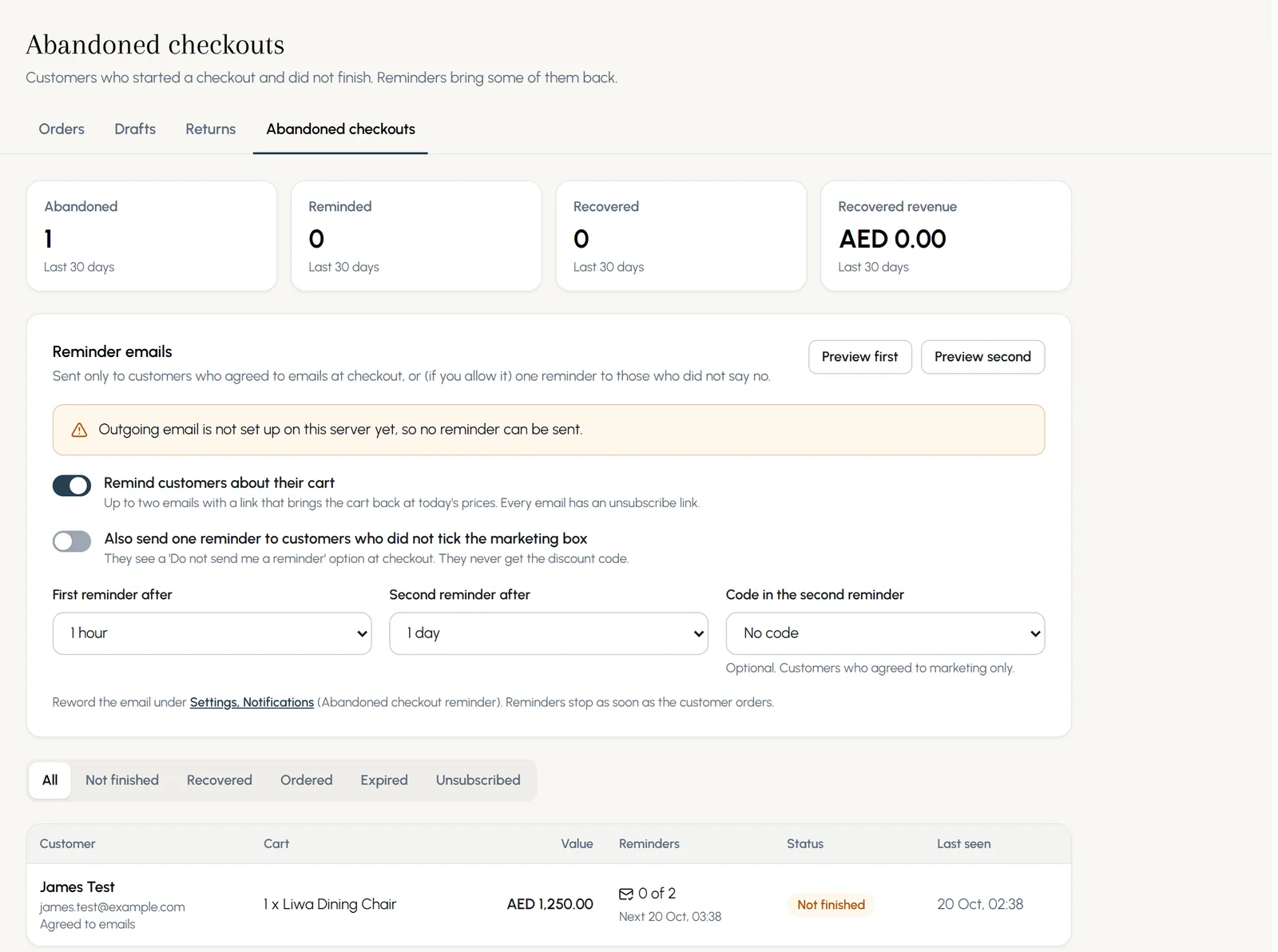Click the Cart column header
Viewport: 1278px width, 952px height.
click(276, 844)
